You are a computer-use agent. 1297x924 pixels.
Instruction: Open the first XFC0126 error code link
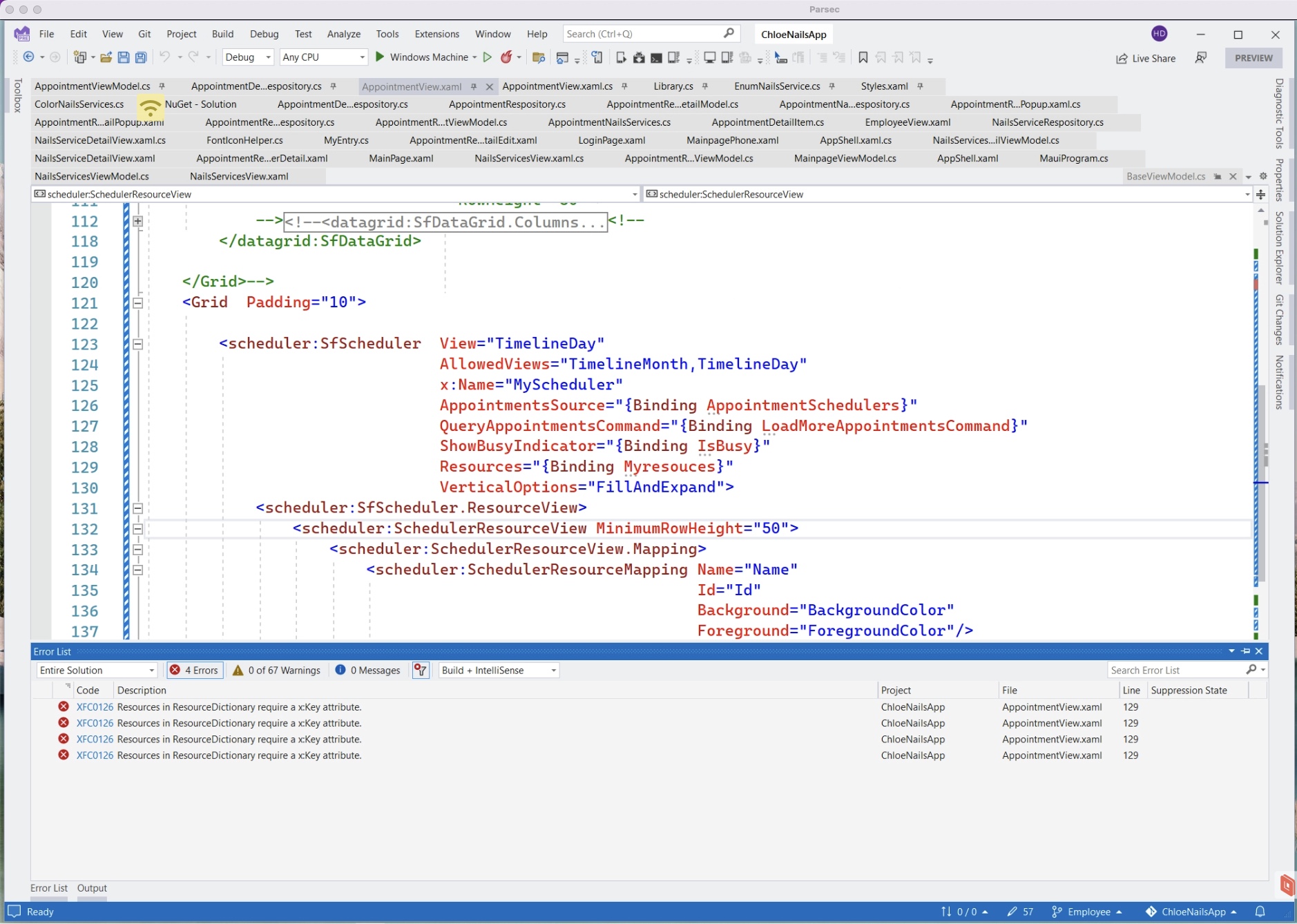95,707
